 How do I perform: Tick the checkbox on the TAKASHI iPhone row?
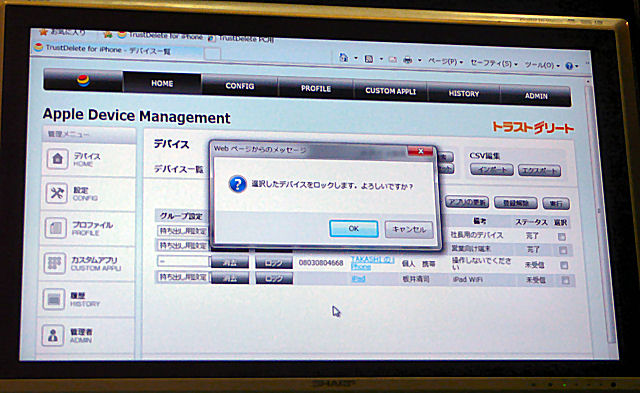564,265
